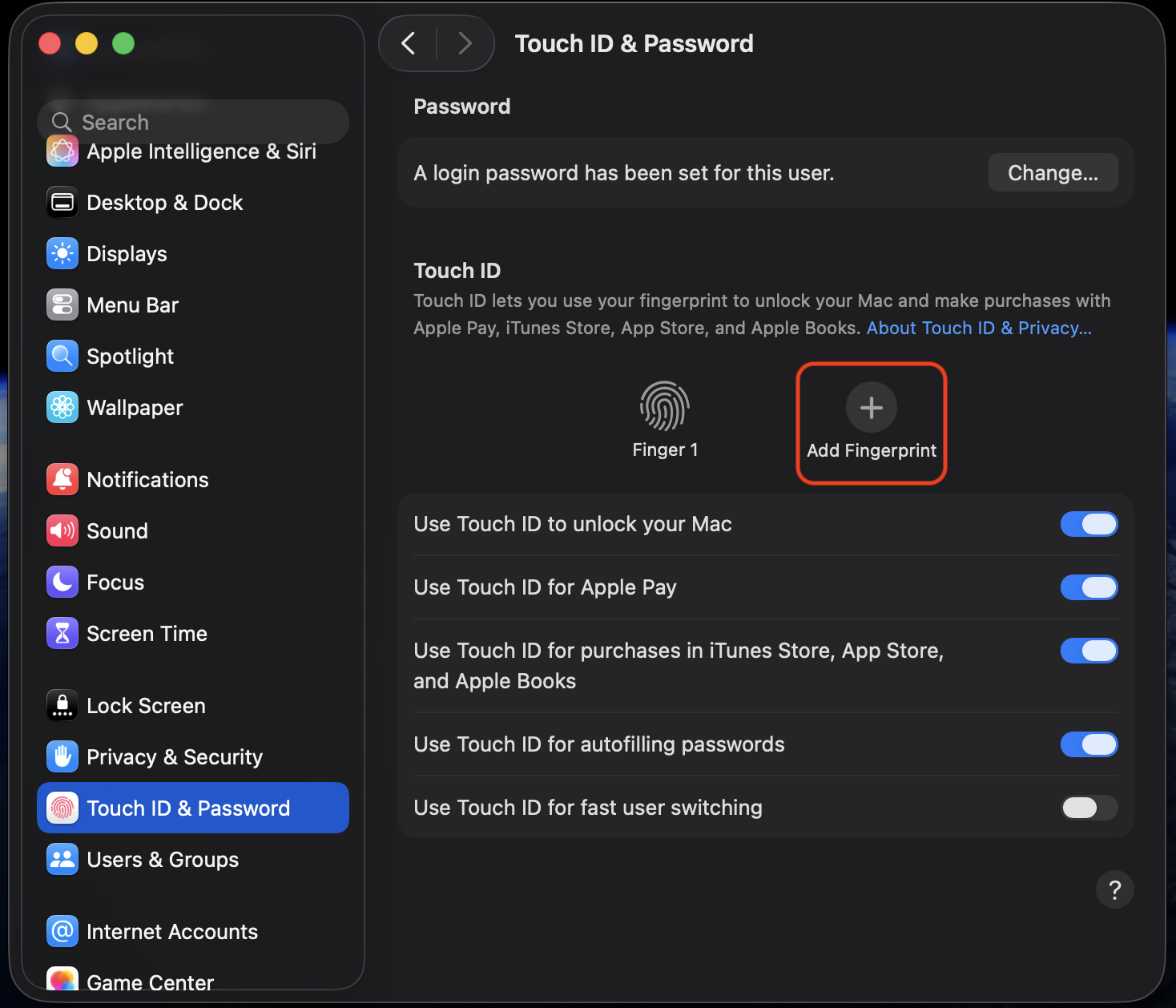Click the Lock Screen icon
Image resolution: width=1176 pixels, height=1008 pixels.
tap(62, 706)
